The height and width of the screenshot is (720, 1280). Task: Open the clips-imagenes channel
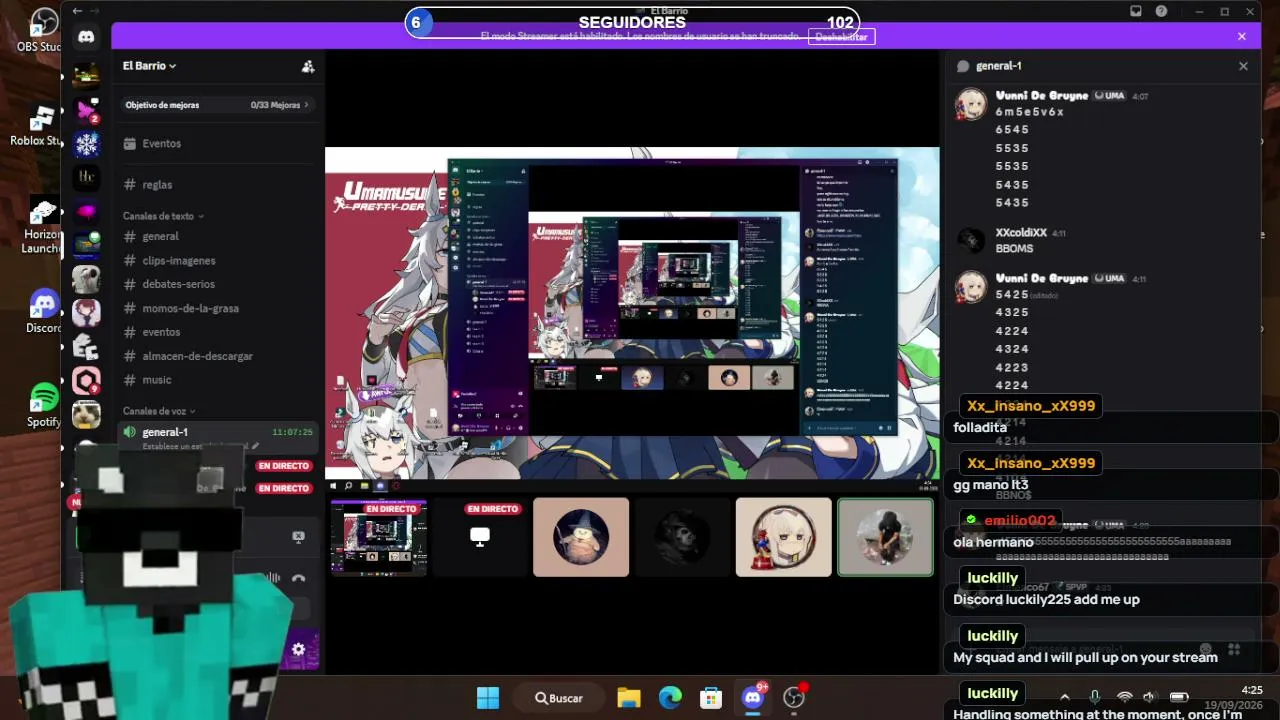click(x=218, y=261)
